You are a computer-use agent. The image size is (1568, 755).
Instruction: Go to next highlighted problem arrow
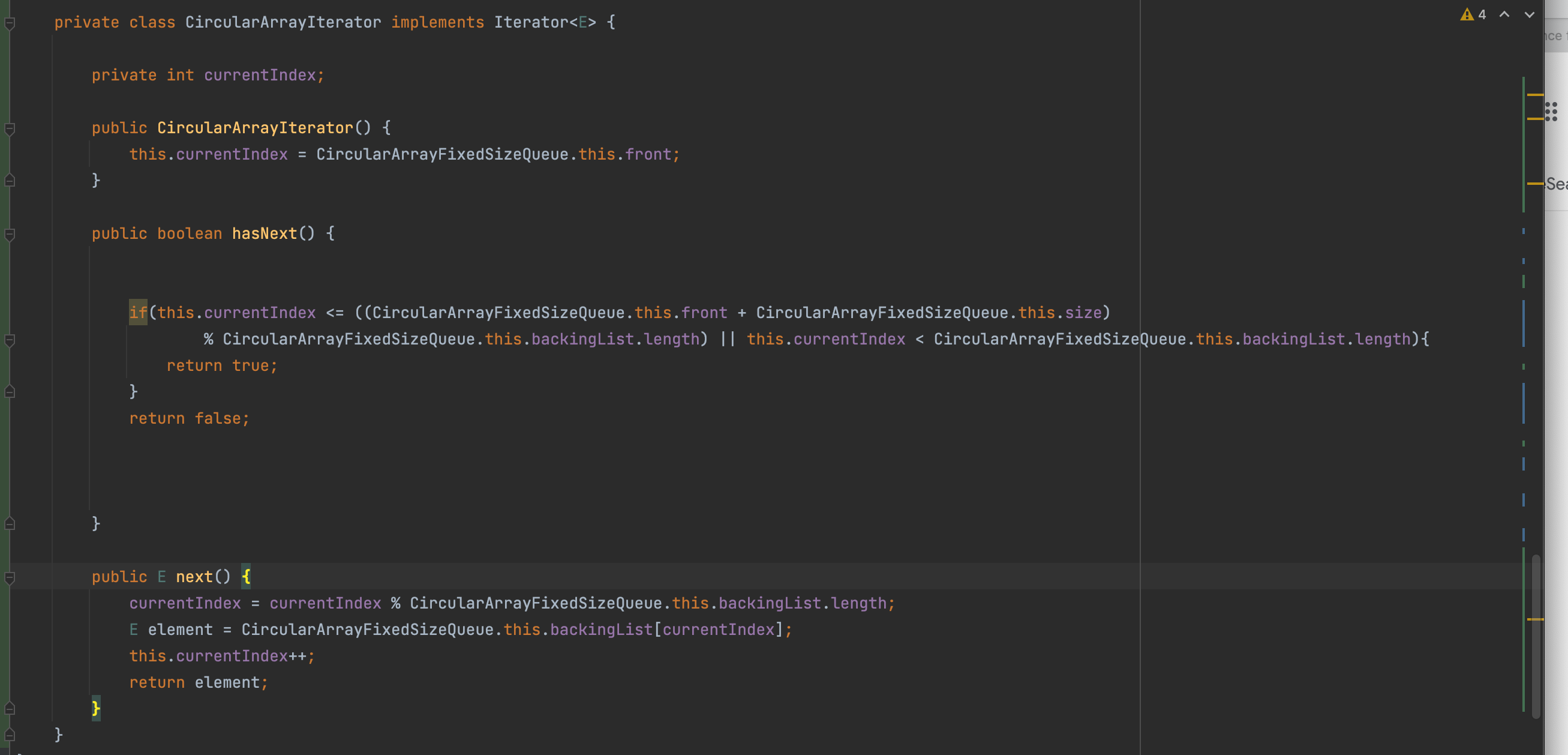pos(1529,14)
